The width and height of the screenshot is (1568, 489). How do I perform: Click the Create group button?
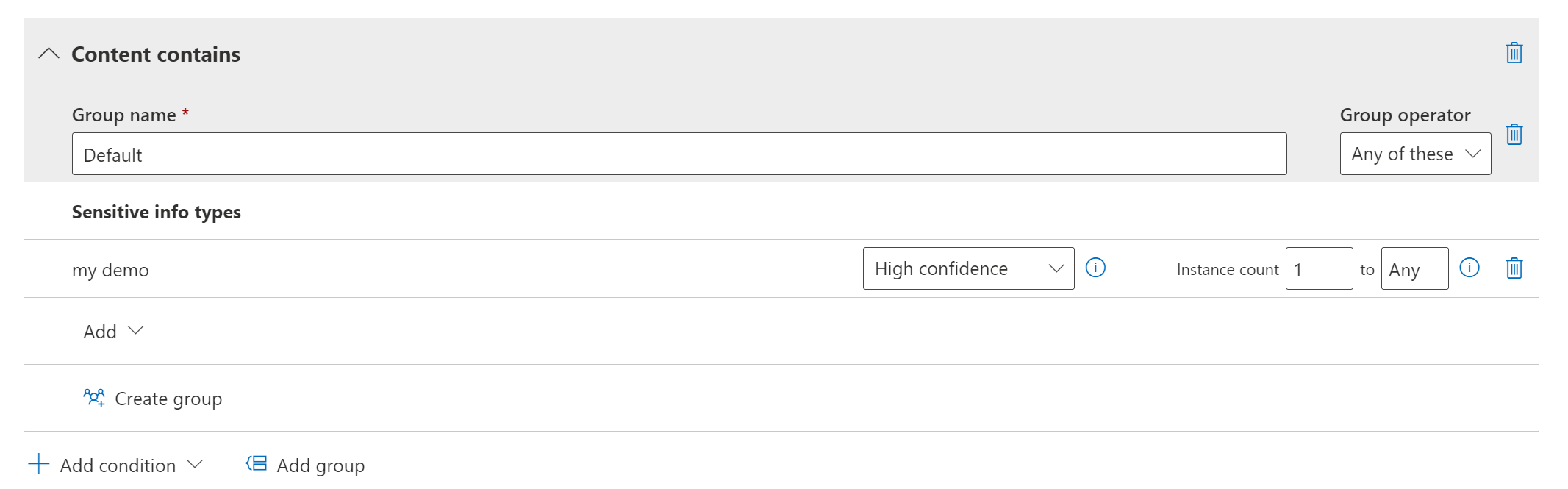coord(168,399)
